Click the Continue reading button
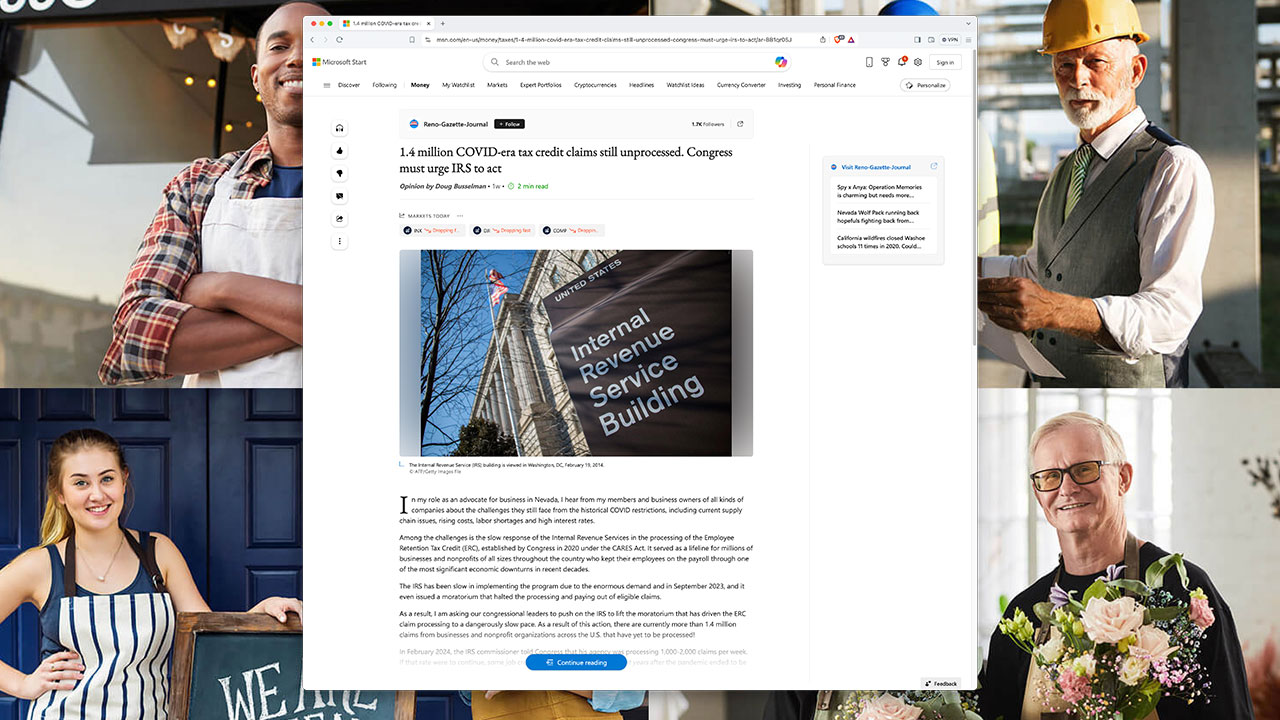Viewport: 1280px width, 720px height. (x=576, y=662)
